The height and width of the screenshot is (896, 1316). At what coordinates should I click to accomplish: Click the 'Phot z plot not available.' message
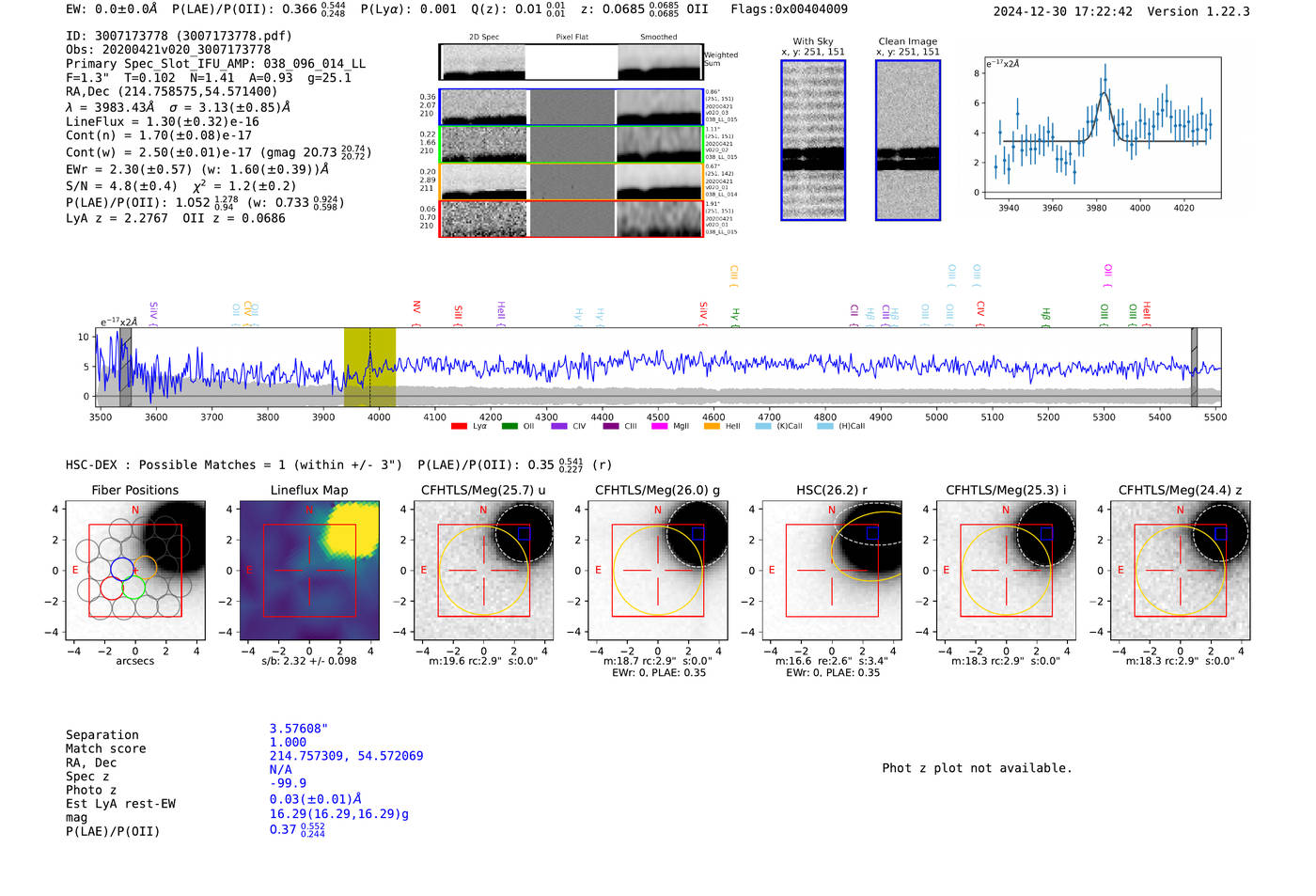pyautogui.click(x=977, y=768)
